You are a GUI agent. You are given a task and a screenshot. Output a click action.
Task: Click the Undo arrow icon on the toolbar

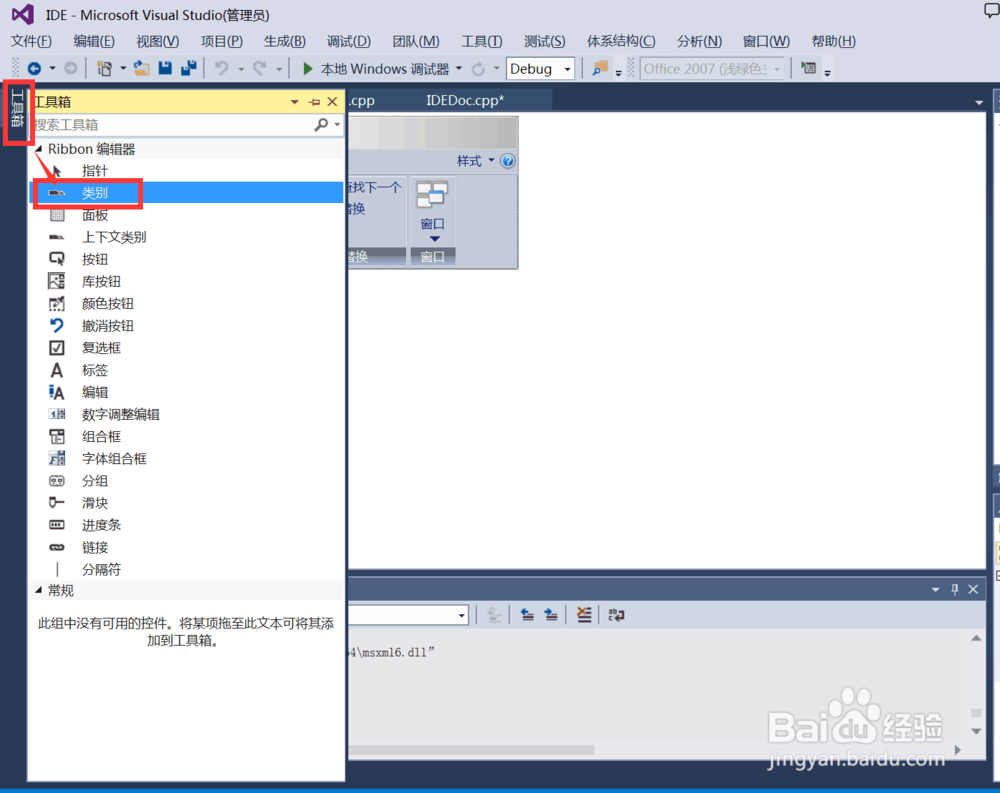point(218,68)
